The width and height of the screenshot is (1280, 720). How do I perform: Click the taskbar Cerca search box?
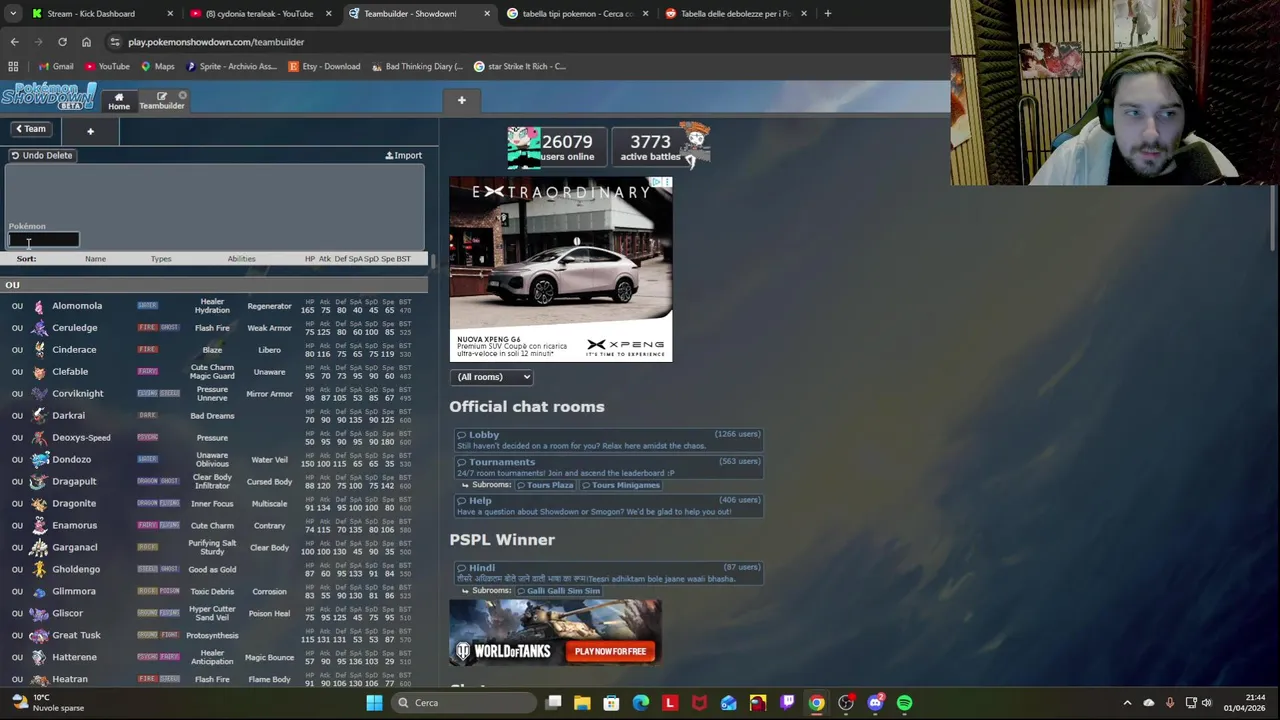pyautogui.click(x=463, y=703)
